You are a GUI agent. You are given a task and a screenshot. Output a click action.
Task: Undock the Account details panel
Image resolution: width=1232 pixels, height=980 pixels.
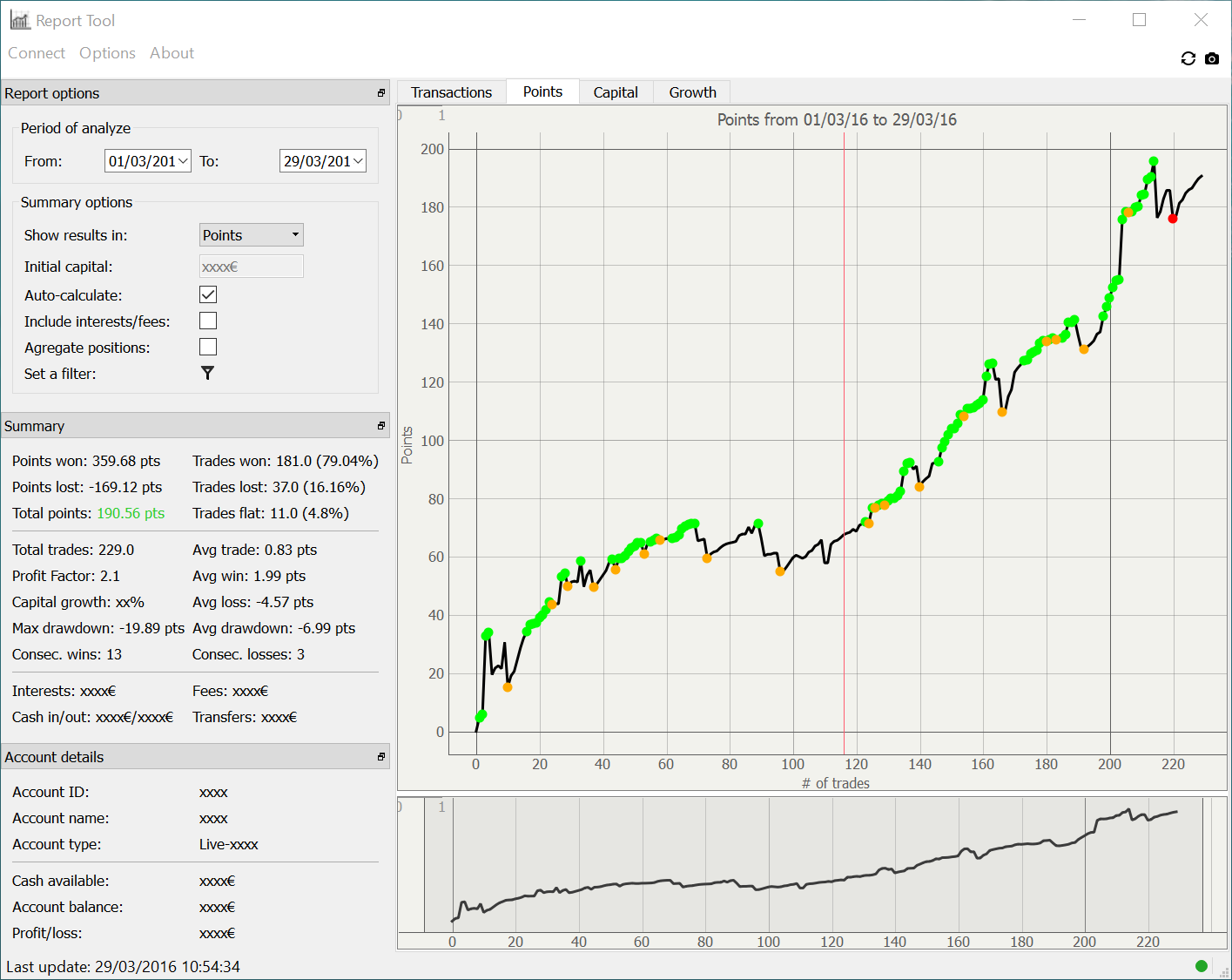(380, 757)
